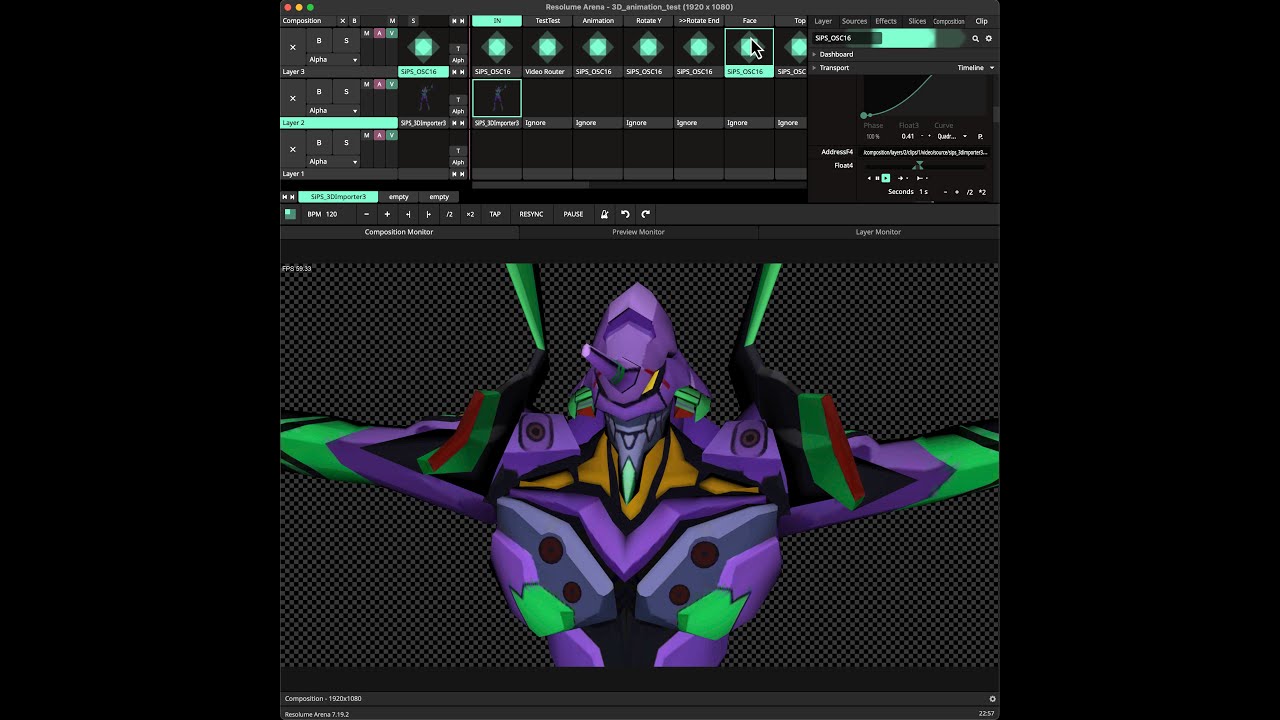
Task: Click the BPM nudge-back icon
Action: 408,214
